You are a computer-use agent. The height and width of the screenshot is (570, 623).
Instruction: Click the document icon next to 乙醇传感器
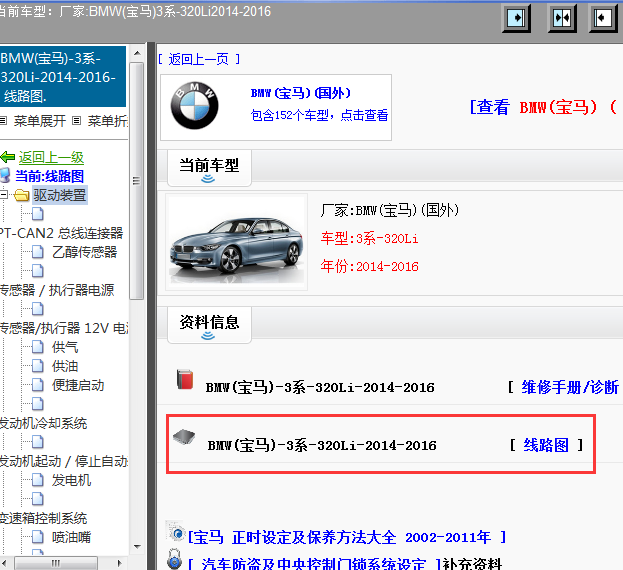tap(38, 252)
